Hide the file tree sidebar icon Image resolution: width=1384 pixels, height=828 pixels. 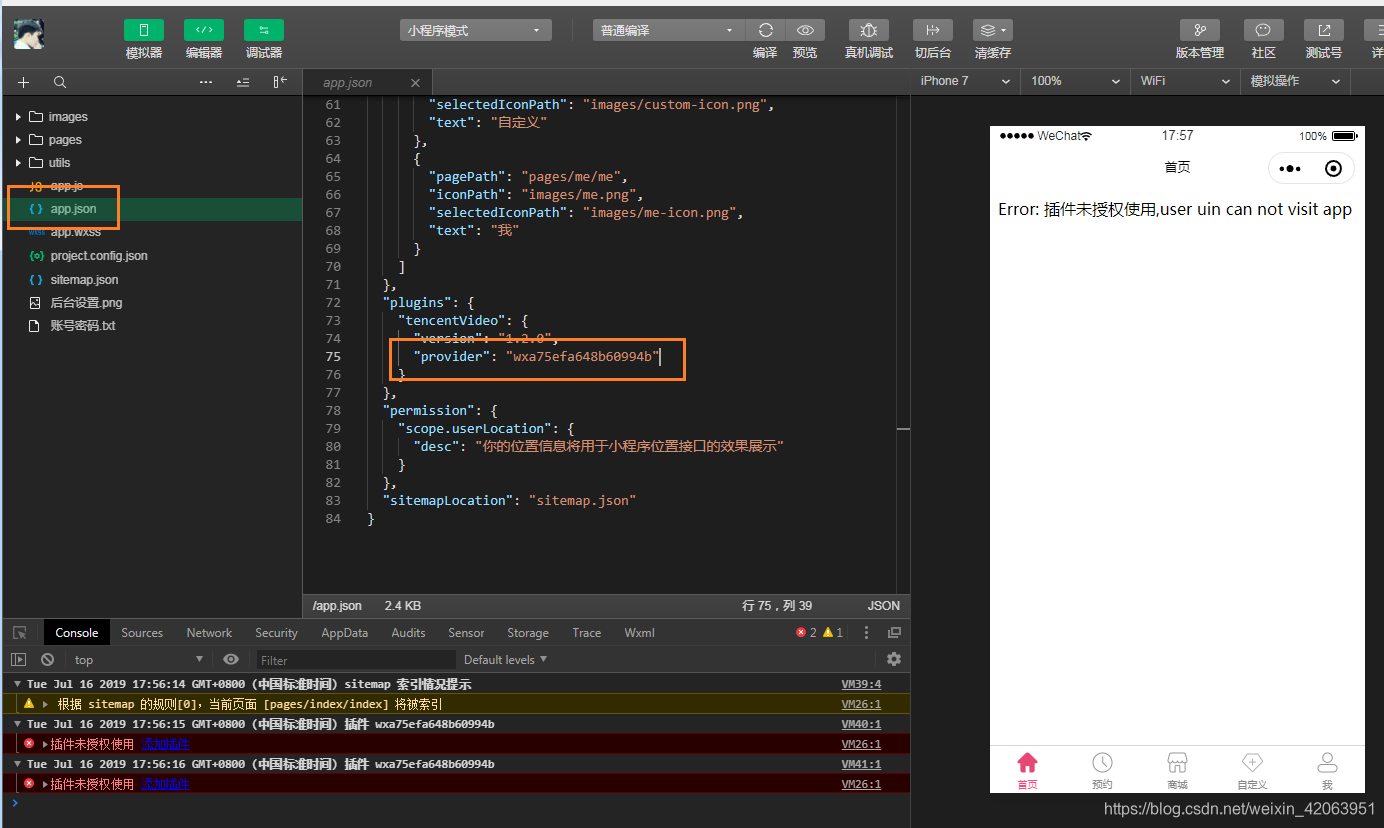(280, 82)
